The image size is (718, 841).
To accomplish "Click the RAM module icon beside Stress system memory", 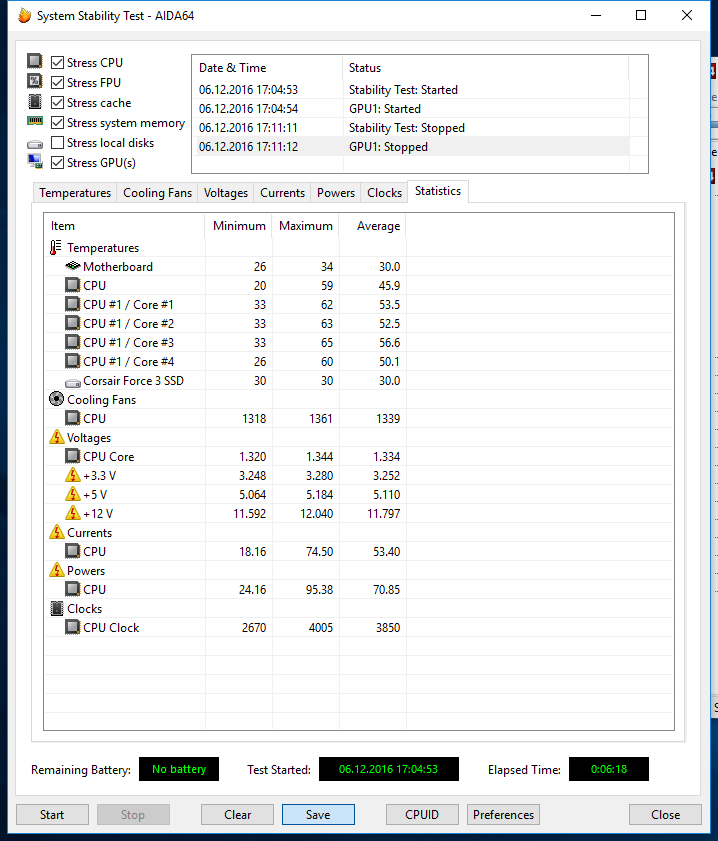I will point(35,122).
